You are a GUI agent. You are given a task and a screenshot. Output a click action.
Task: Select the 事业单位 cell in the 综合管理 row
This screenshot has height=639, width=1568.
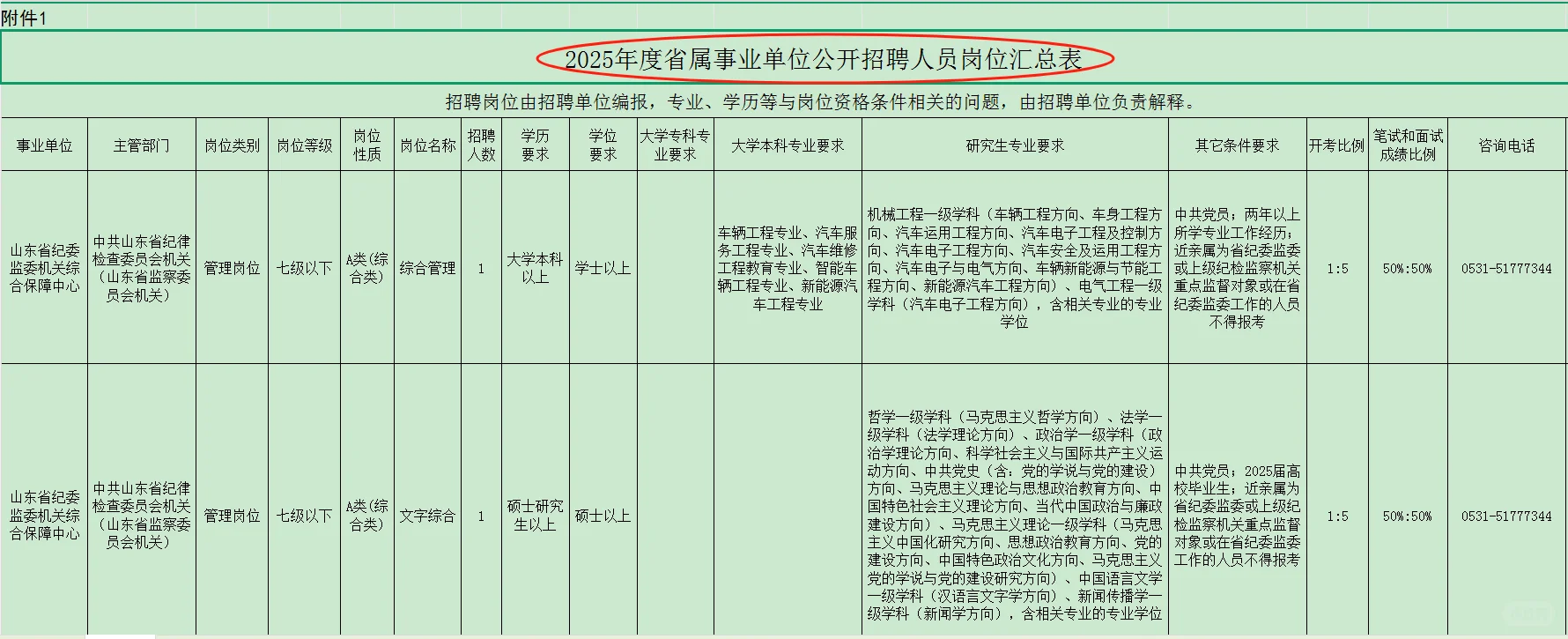44,268
